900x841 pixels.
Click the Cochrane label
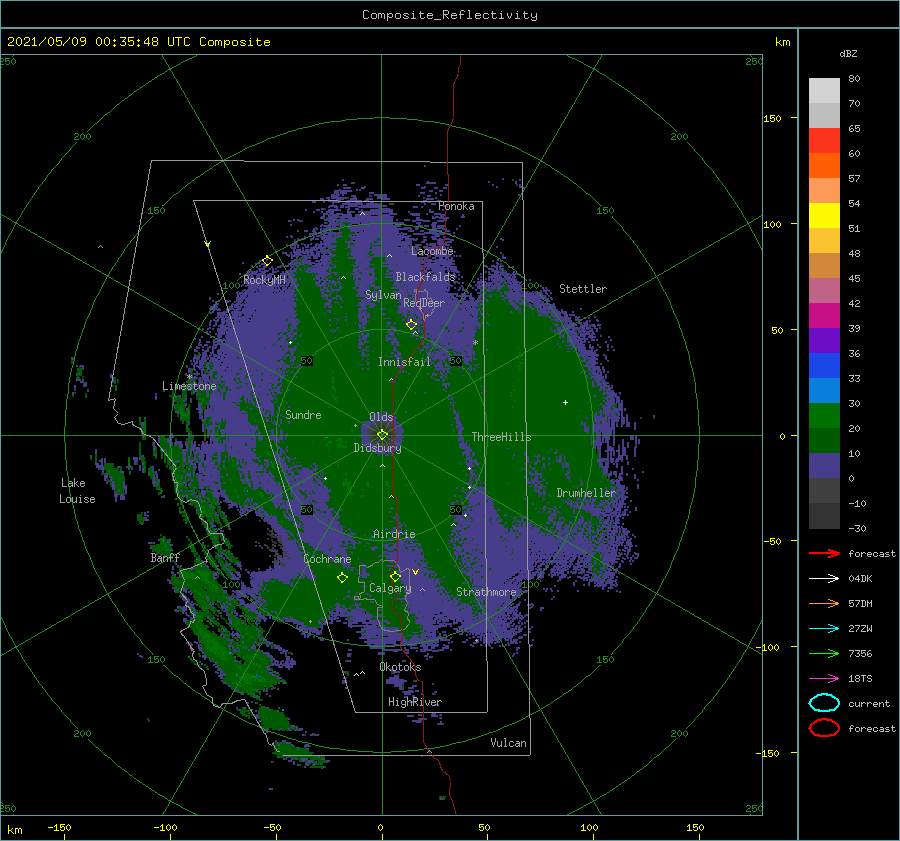coord(327,559)
